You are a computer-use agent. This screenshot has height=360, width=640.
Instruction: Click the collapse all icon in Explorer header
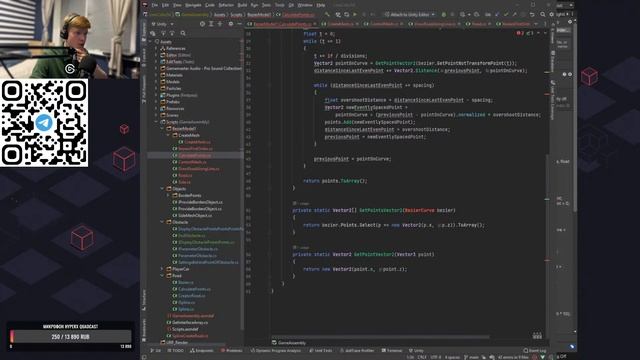tap(220, 24)
